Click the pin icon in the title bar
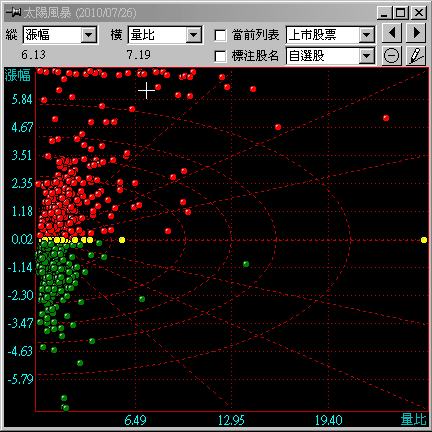Viewport: 432px width, 432px height. click(13, 13)
